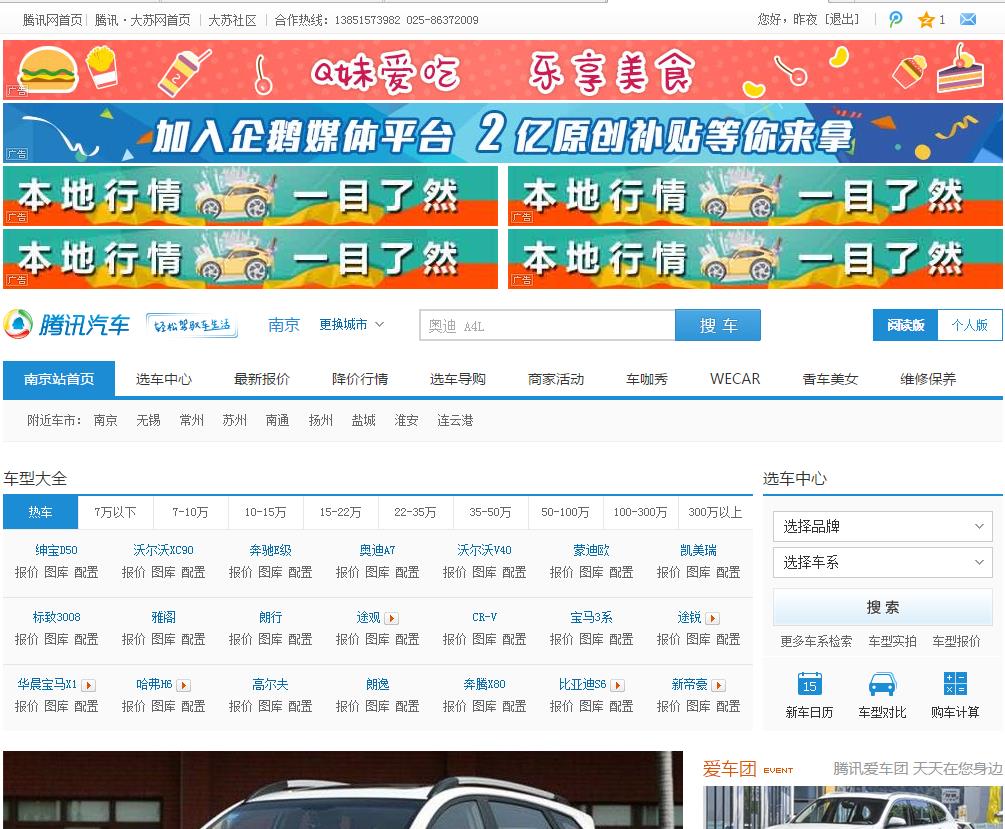
Task: Click 退出 logout link
Action: tap(842, 19)
